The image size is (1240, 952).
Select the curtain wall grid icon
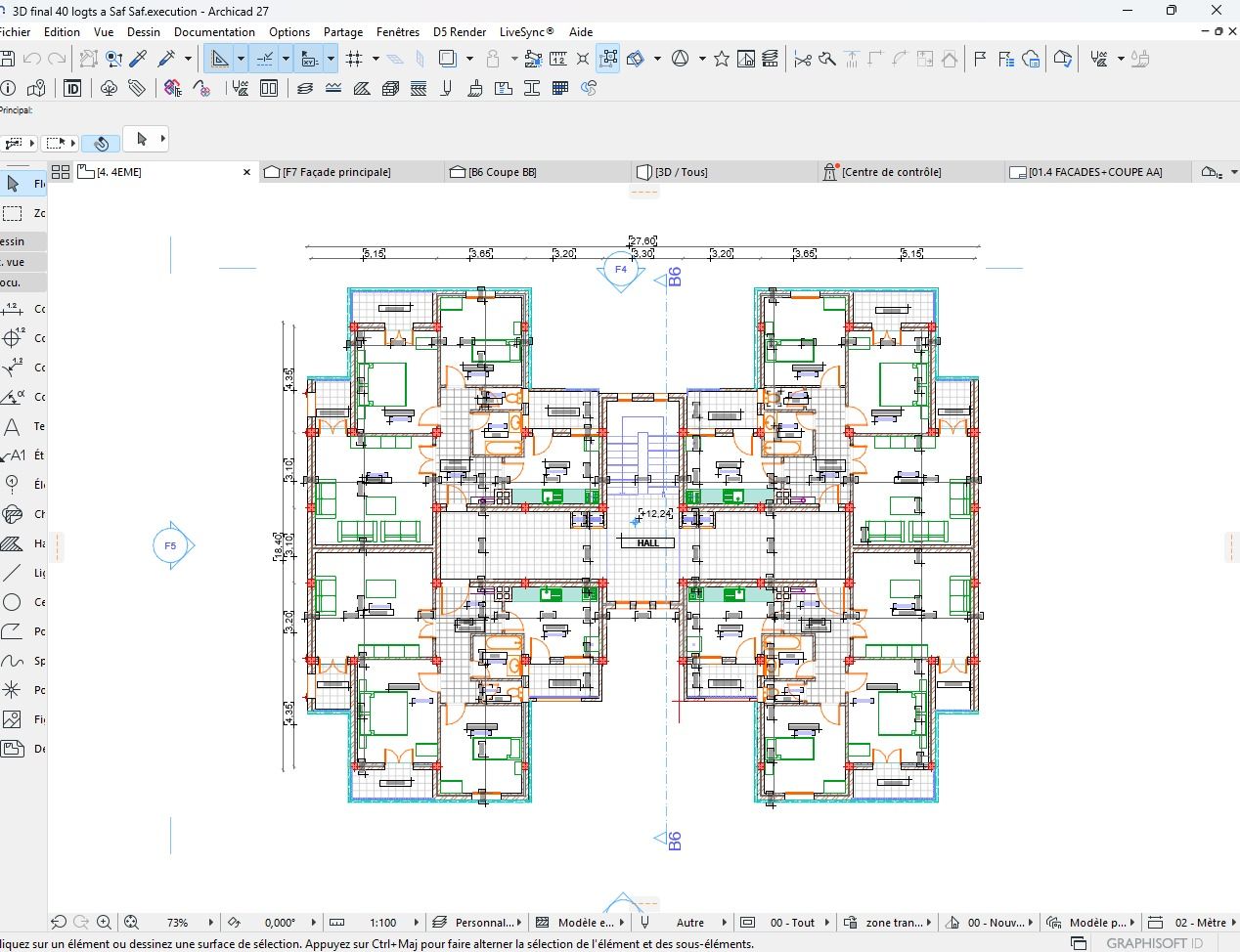click(560, 88)
